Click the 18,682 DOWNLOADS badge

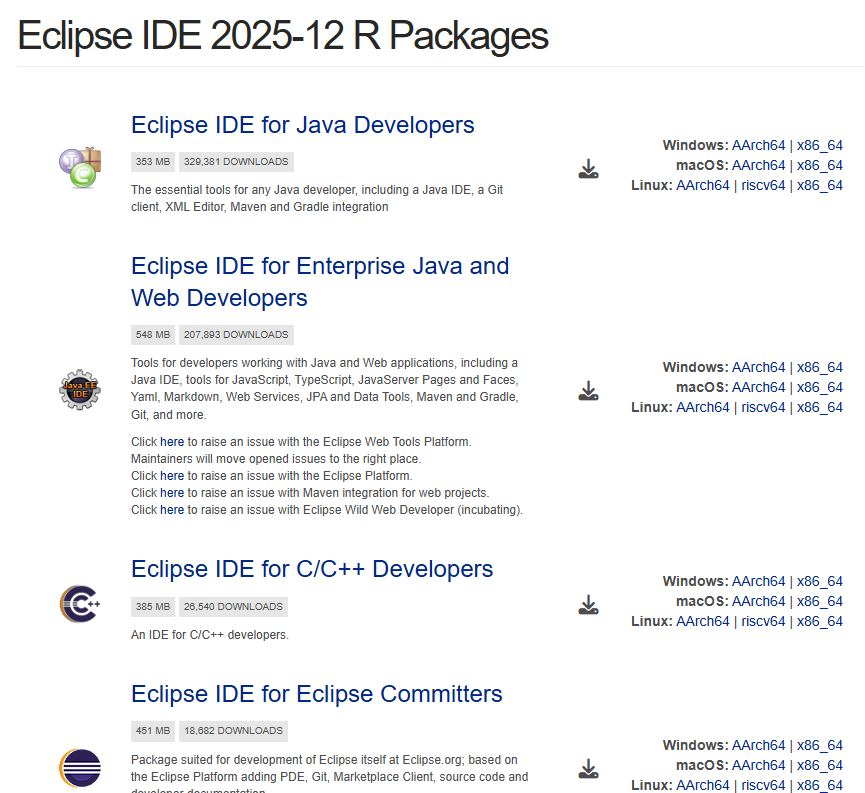pyautogui.click(x=233, y=731)
